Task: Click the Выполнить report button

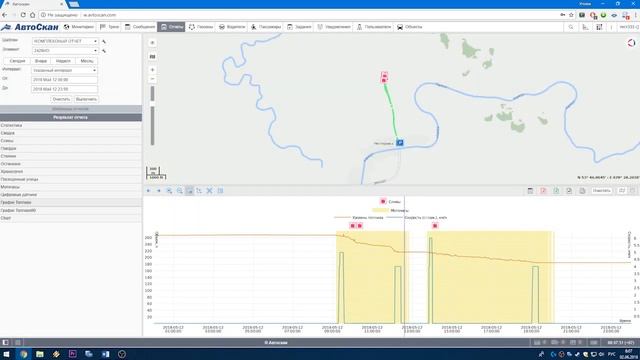Action: tap(86, 99)
